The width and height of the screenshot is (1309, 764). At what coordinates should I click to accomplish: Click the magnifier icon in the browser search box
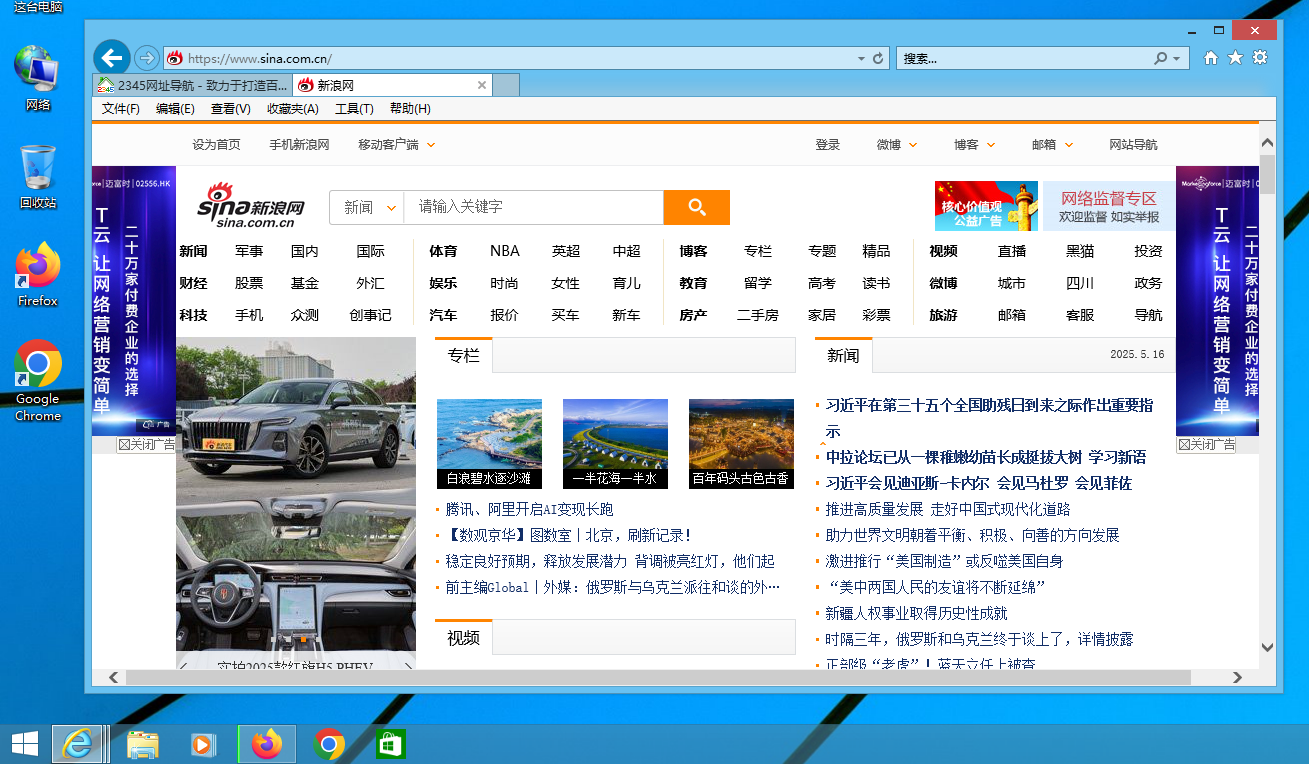coord(1160,59)
